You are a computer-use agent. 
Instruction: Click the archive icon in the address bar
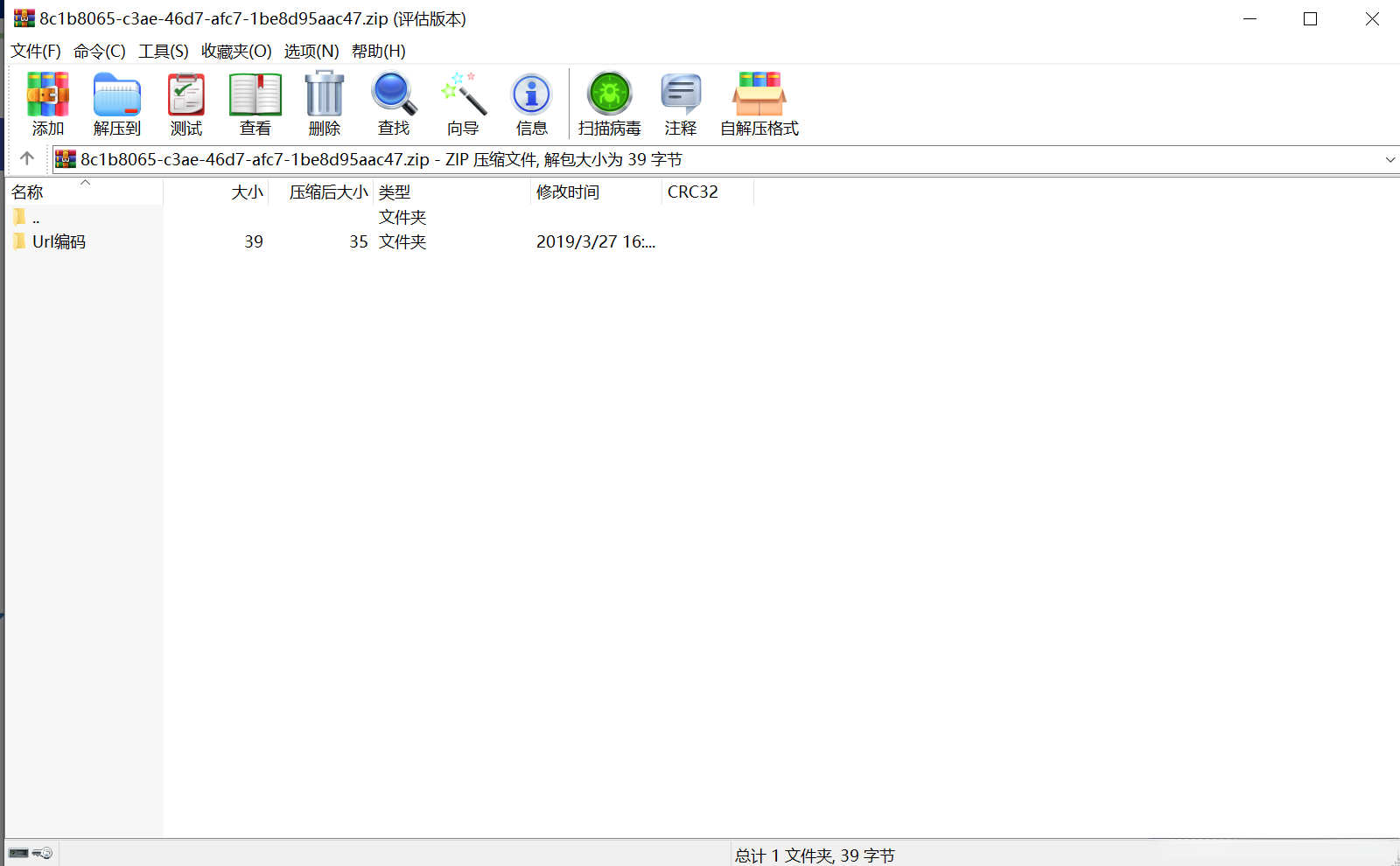pos(66,159)
